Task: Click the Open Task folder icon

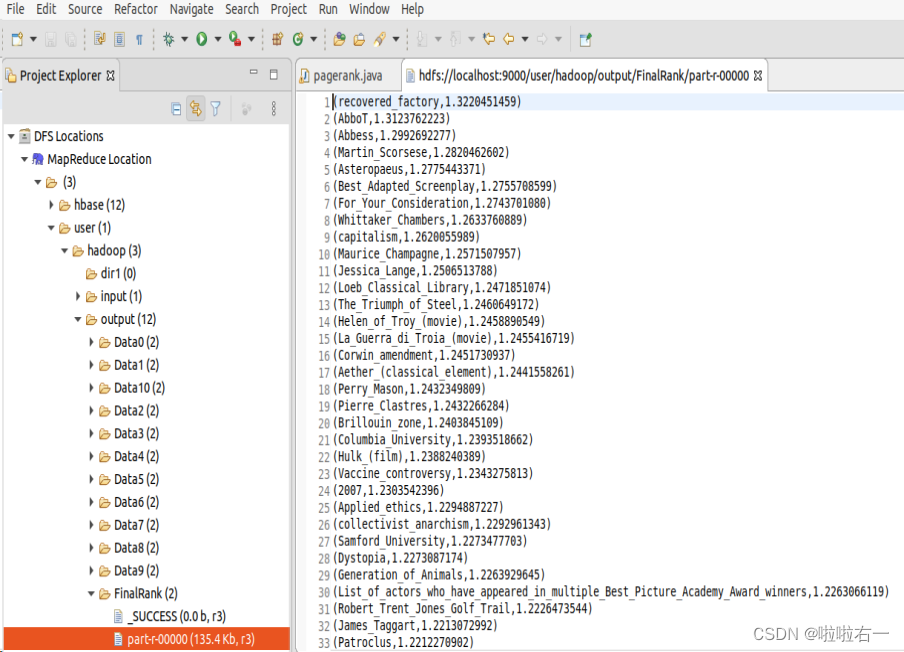Action: coord(359,39)
